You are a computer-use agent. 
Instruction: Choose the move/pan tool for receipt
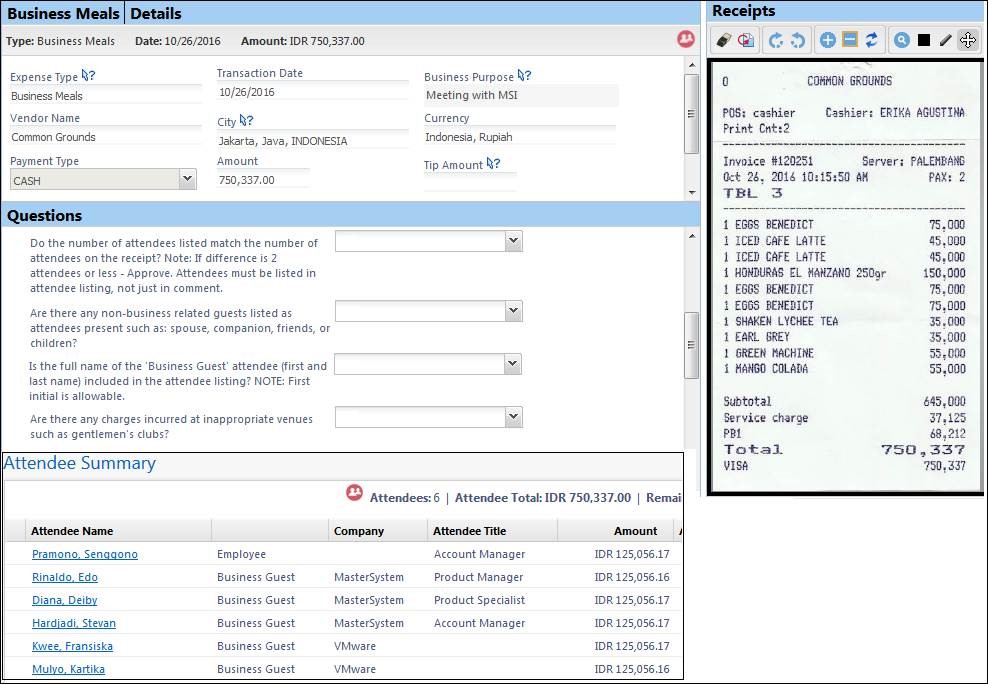[x=967, y=41]
